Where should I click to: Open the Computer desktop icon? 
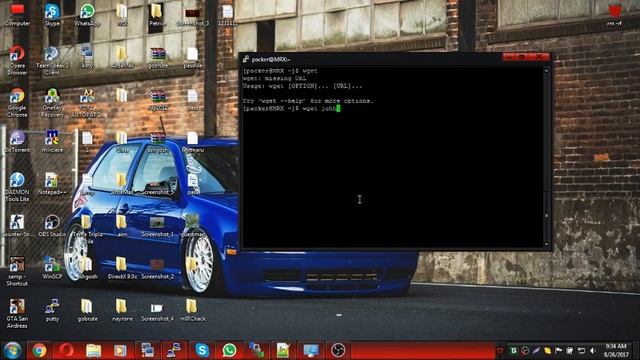(17, 14)
